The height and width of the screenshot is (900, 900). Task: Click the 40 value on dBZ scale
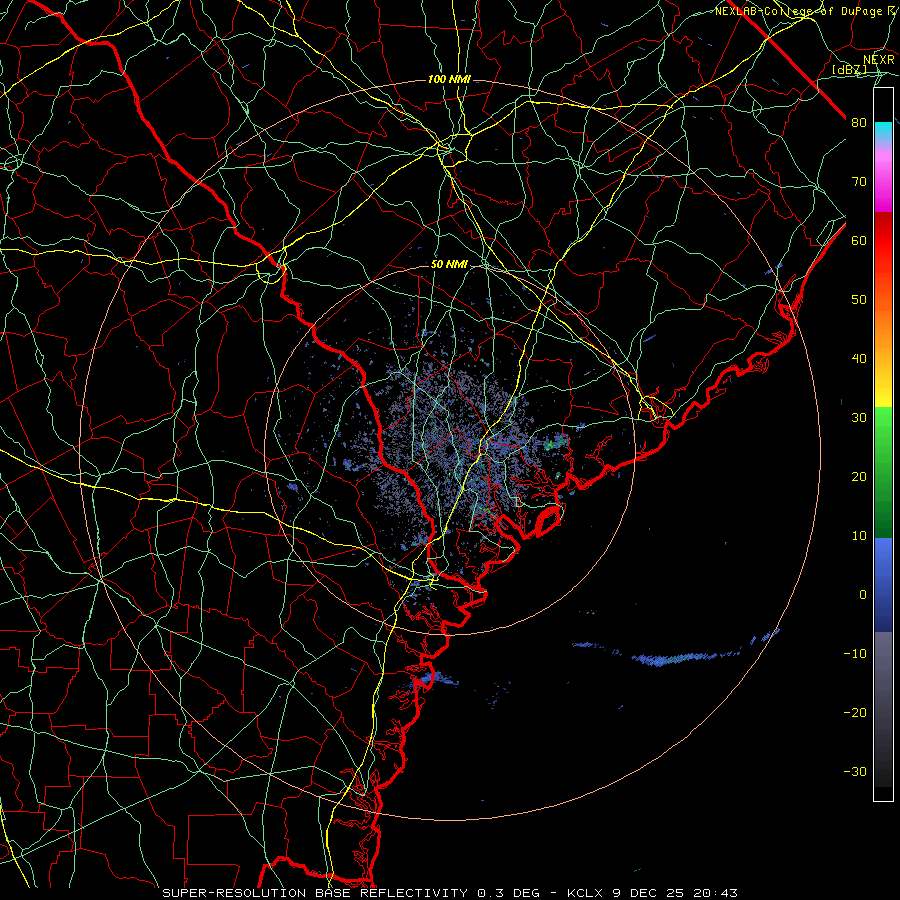click(859, 359)
